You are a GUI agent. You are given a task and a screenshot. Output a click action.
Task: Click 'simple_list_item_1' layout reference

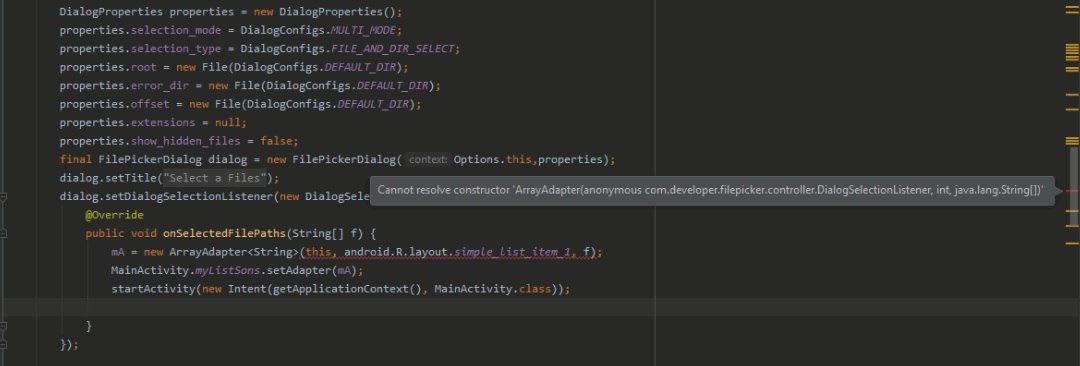(512, 252)
